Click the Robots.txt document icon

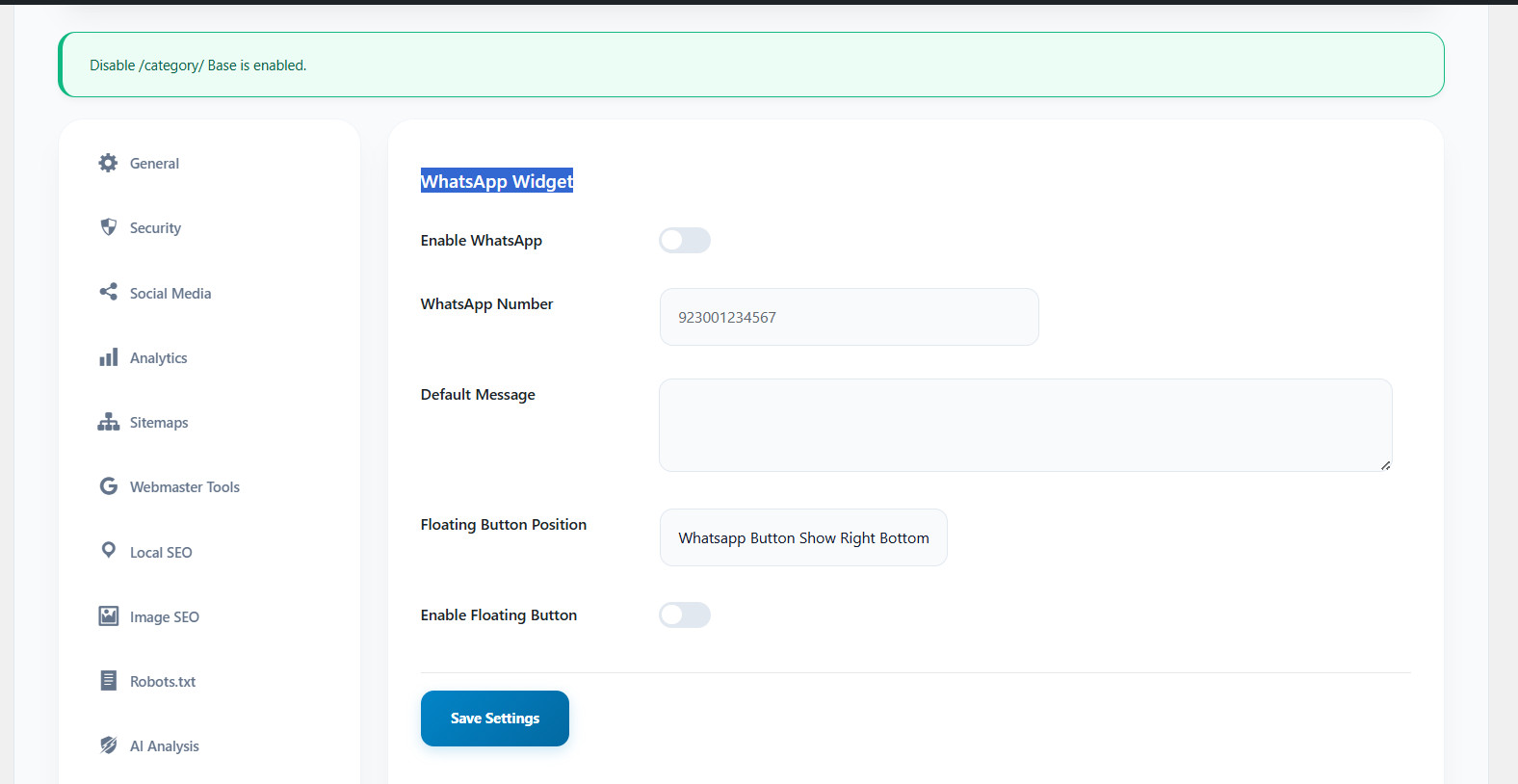tap(108, 681)
